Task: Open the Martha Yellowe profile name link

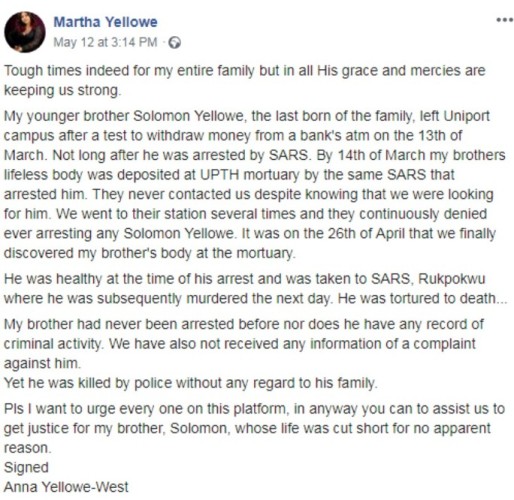Action: (105, 22)
